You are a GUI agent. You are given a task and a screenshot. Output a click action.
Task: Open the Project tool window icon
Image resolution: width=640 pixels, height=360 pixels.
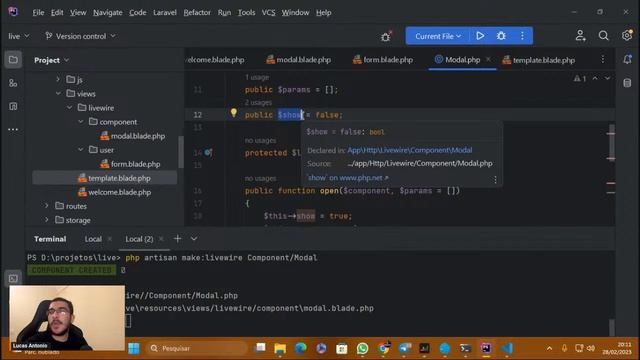(x=13, y=60)
